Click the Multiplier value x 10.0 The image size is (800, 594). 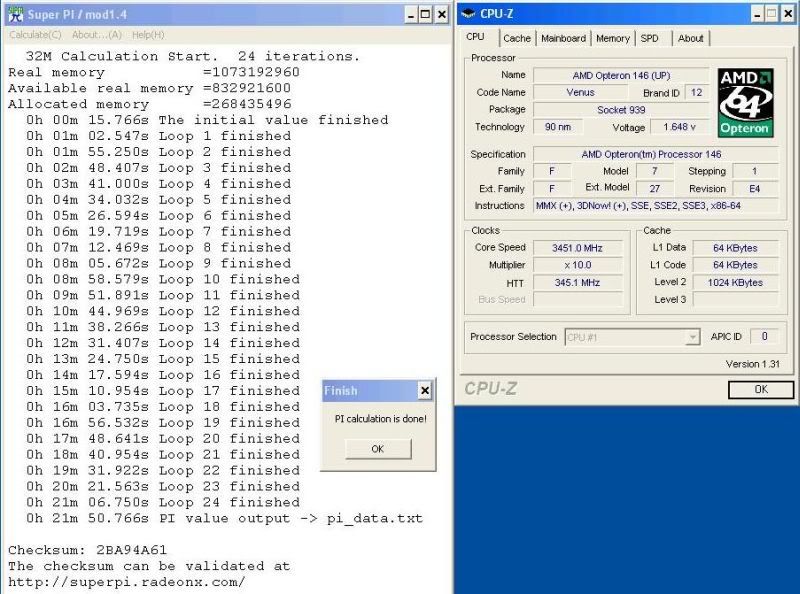point(578,265)
